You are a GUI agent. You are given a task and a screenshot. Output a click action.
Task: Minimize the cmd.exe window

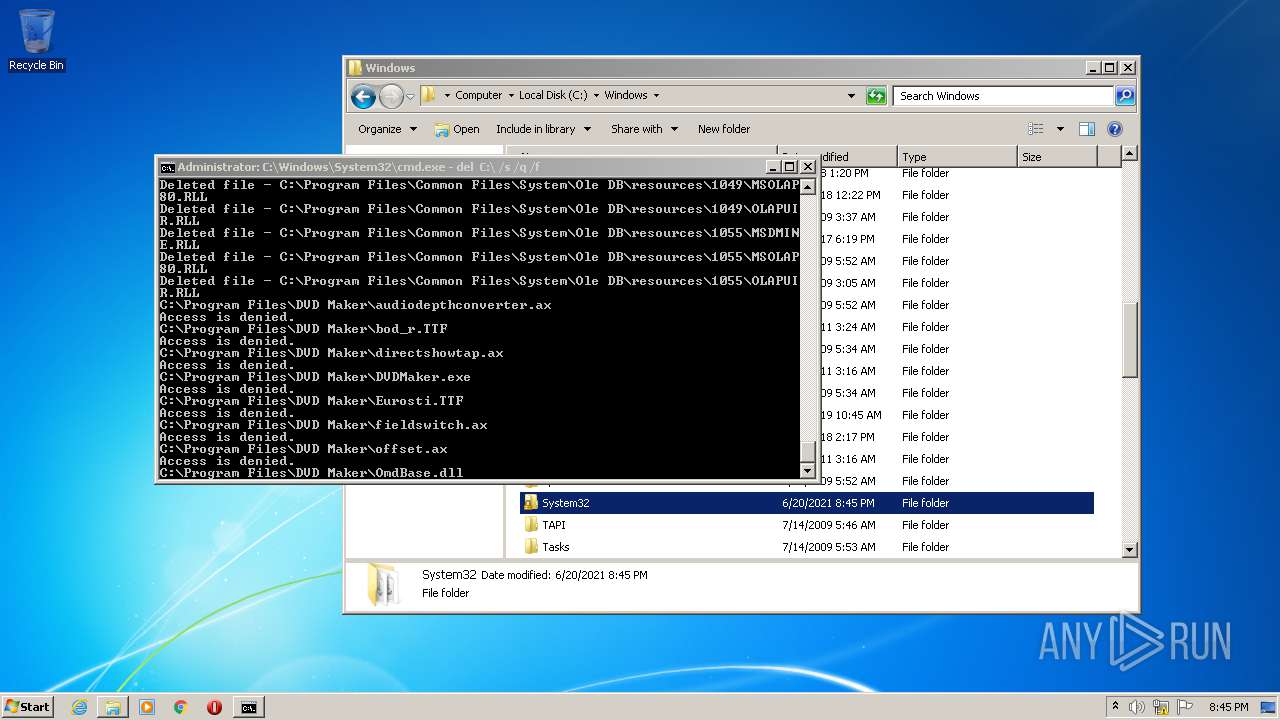click(772, 167)
